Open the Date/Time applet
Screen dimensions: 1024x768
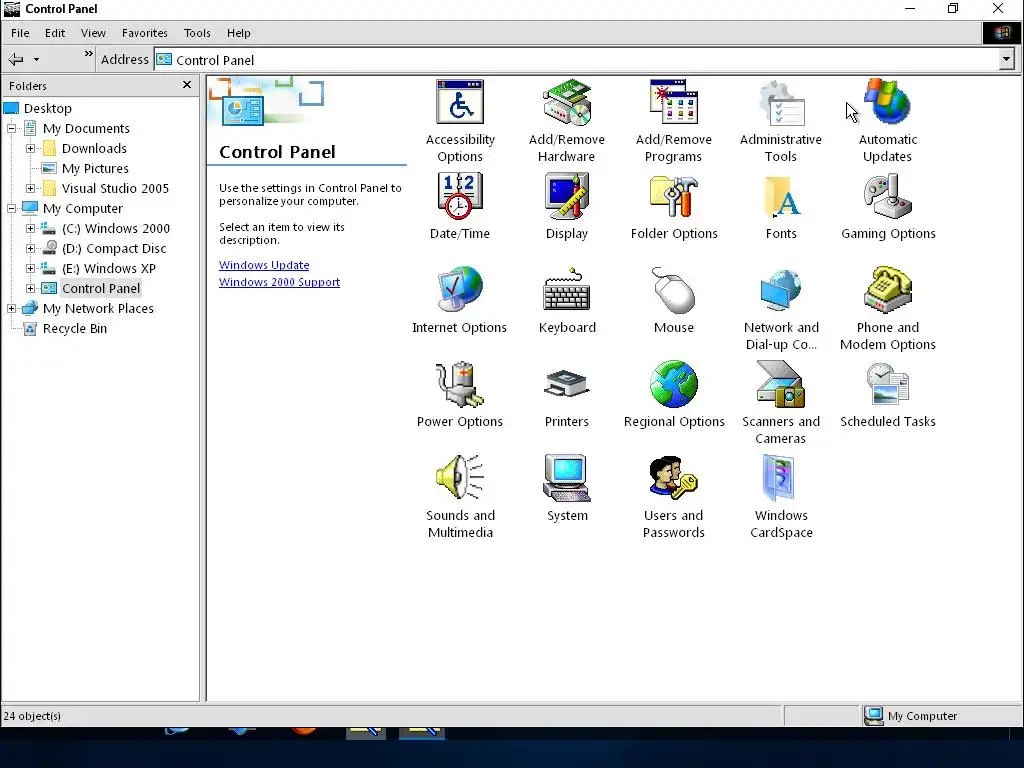tap(460, 196)
